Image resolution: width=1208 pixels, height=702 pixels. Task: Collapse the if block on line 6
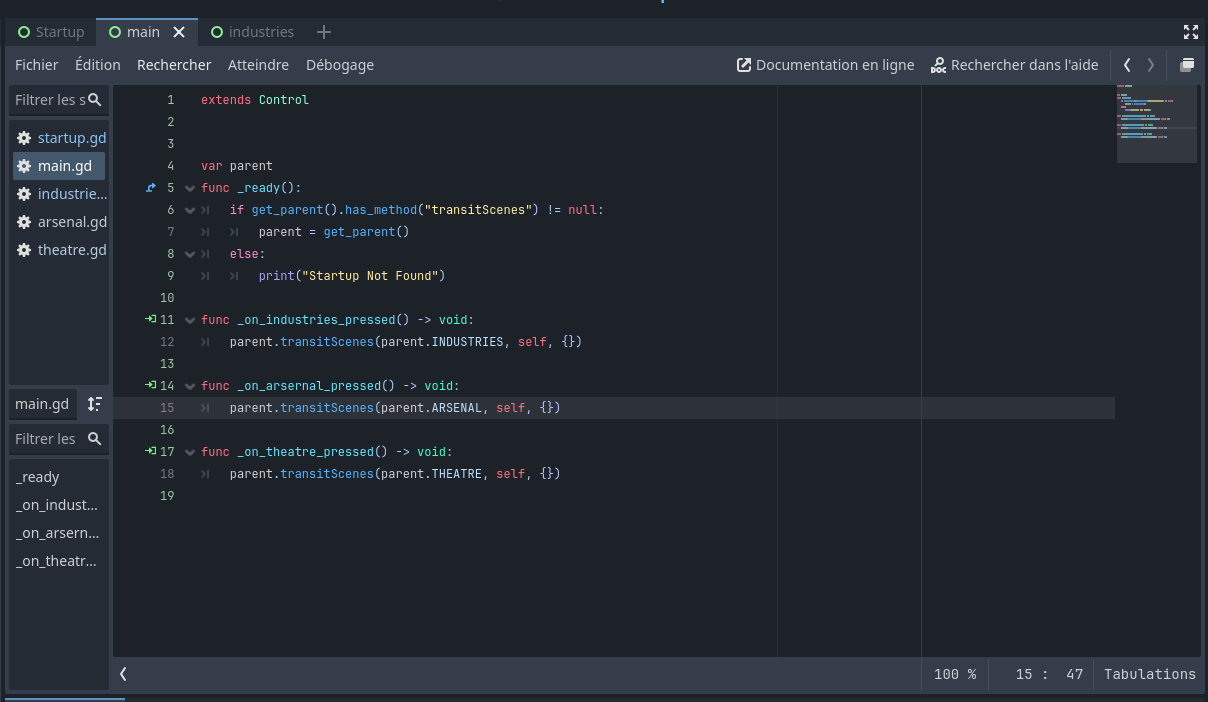(x=189, y=209)
